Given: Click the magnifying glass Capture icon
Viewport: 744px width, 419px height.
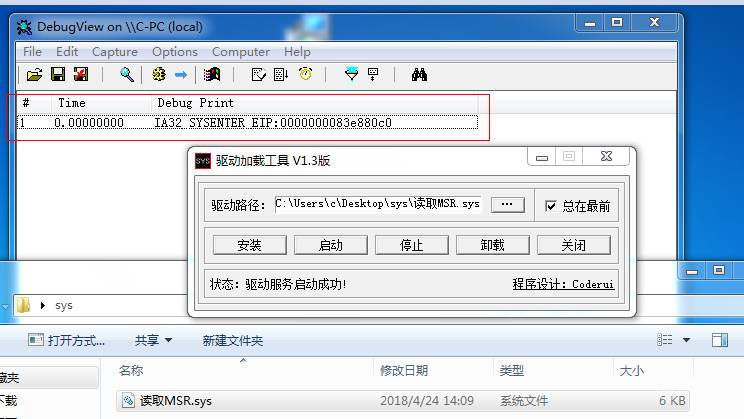Looking at the screenshot, I should (127, 74).
